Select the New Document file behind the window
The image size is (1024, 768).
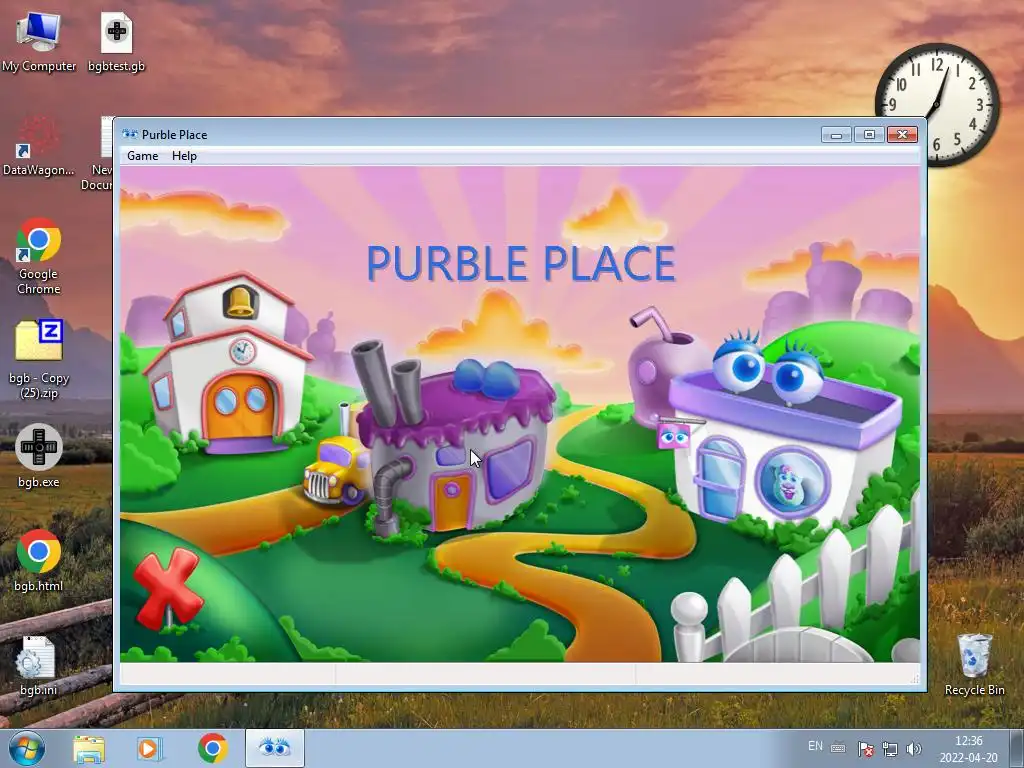[99, 154]
